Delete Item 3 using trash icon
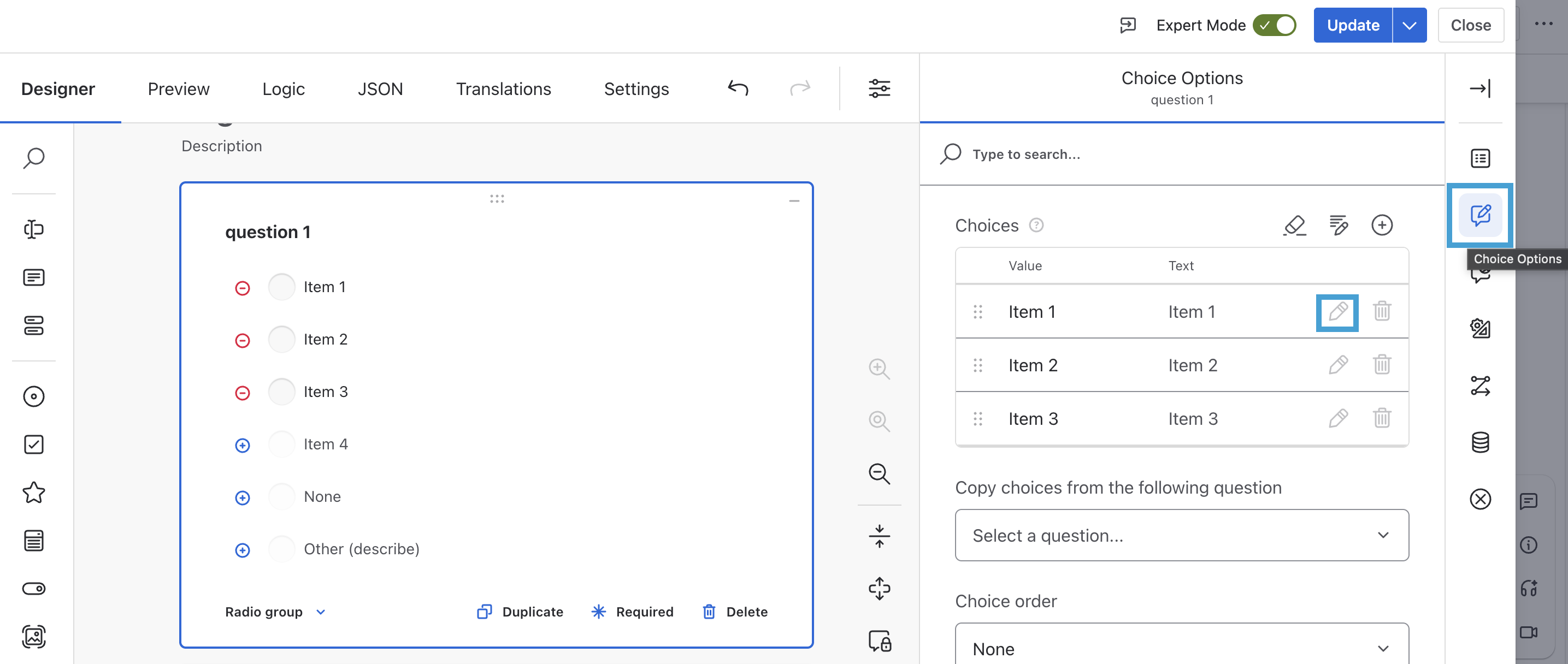The image size is (1568, 664). [x=1381, y=419]
